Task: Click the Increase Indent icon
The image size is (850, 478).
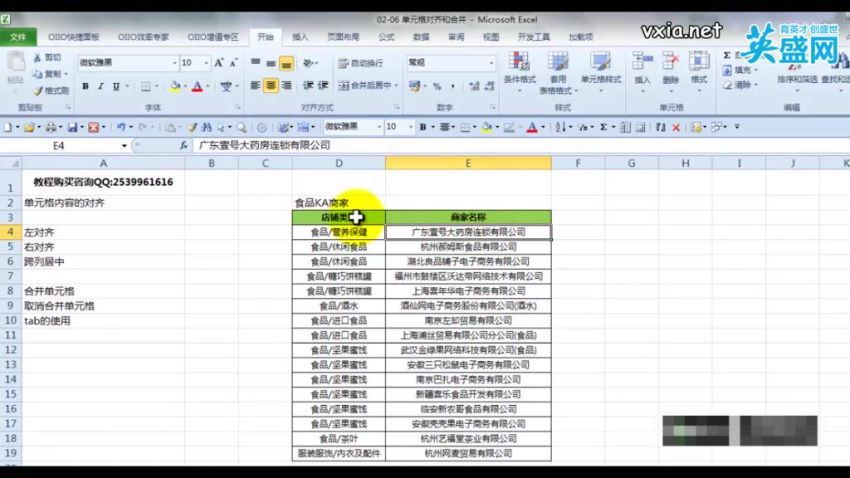Action: point(323,86)
